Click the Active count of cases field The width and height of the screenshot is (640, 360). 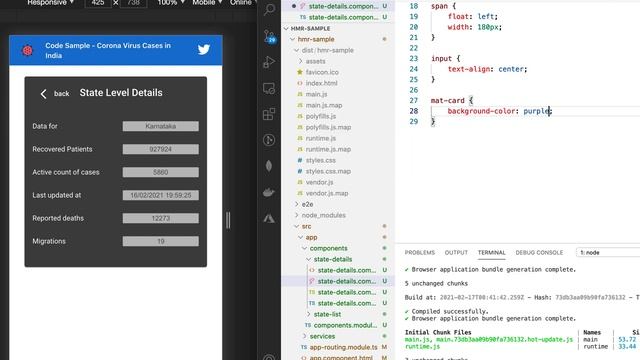click(x=160, y=172)
